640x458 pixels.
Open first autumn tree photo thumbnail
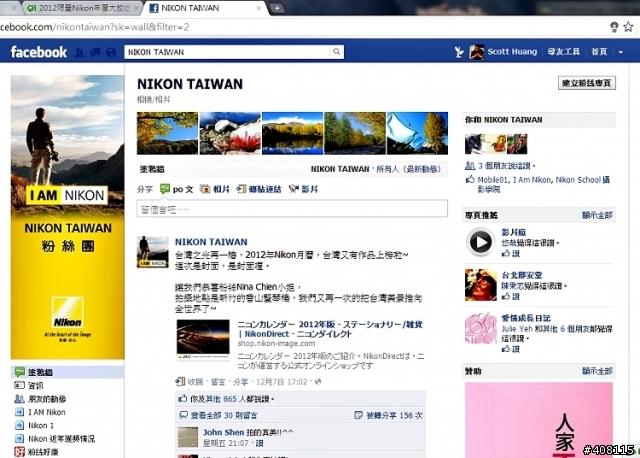pos(167,133)
